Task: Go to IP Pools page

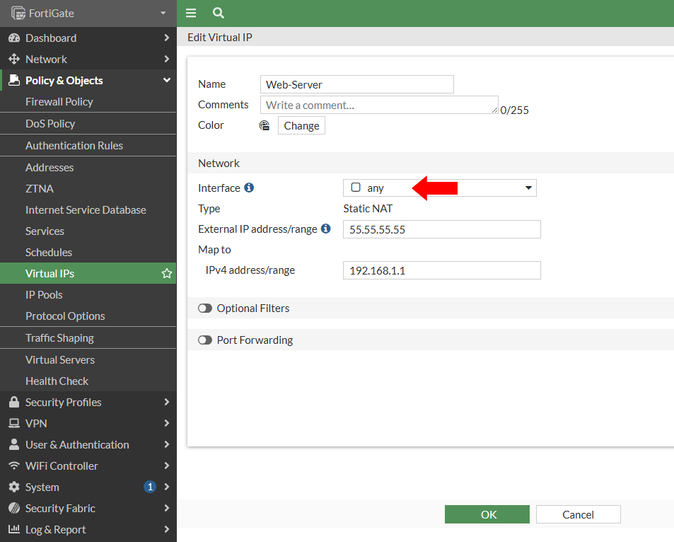Action: click(44, 295)
